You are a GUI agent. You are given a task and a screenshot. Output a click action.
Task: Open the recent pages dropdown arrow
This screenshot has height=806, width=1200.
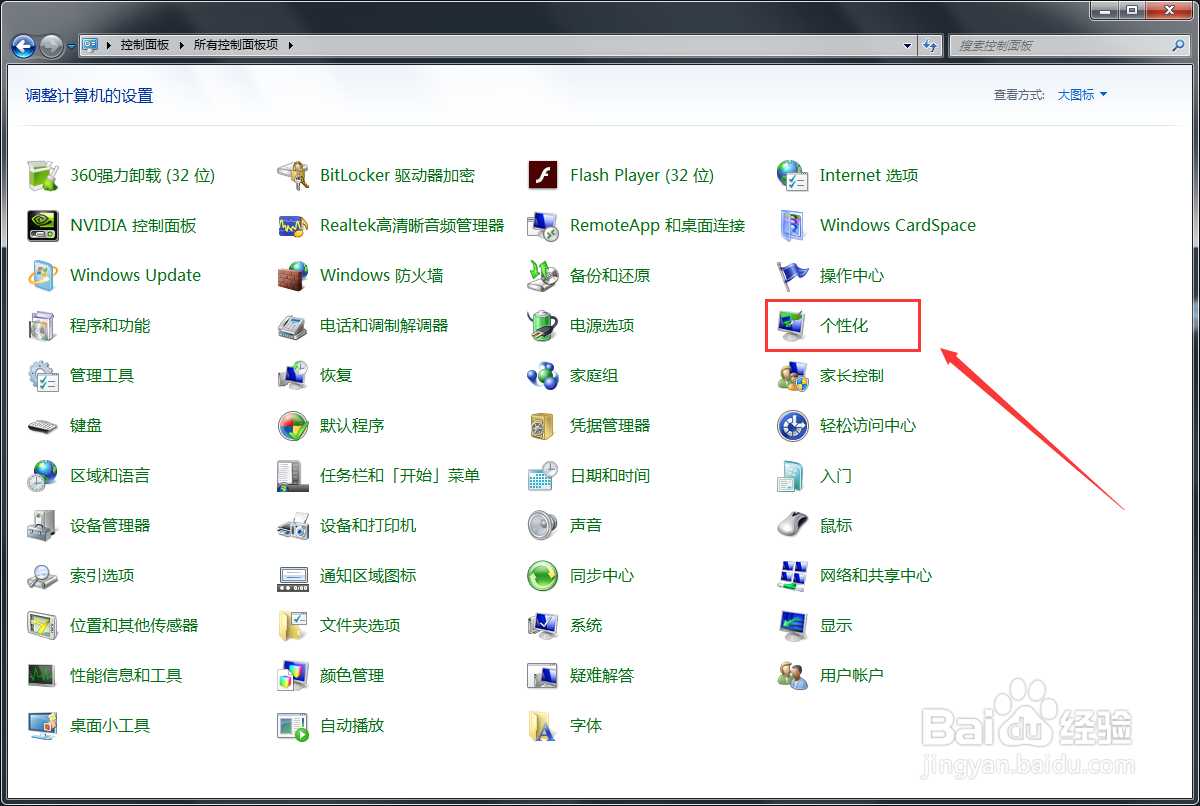coord(70,46)
